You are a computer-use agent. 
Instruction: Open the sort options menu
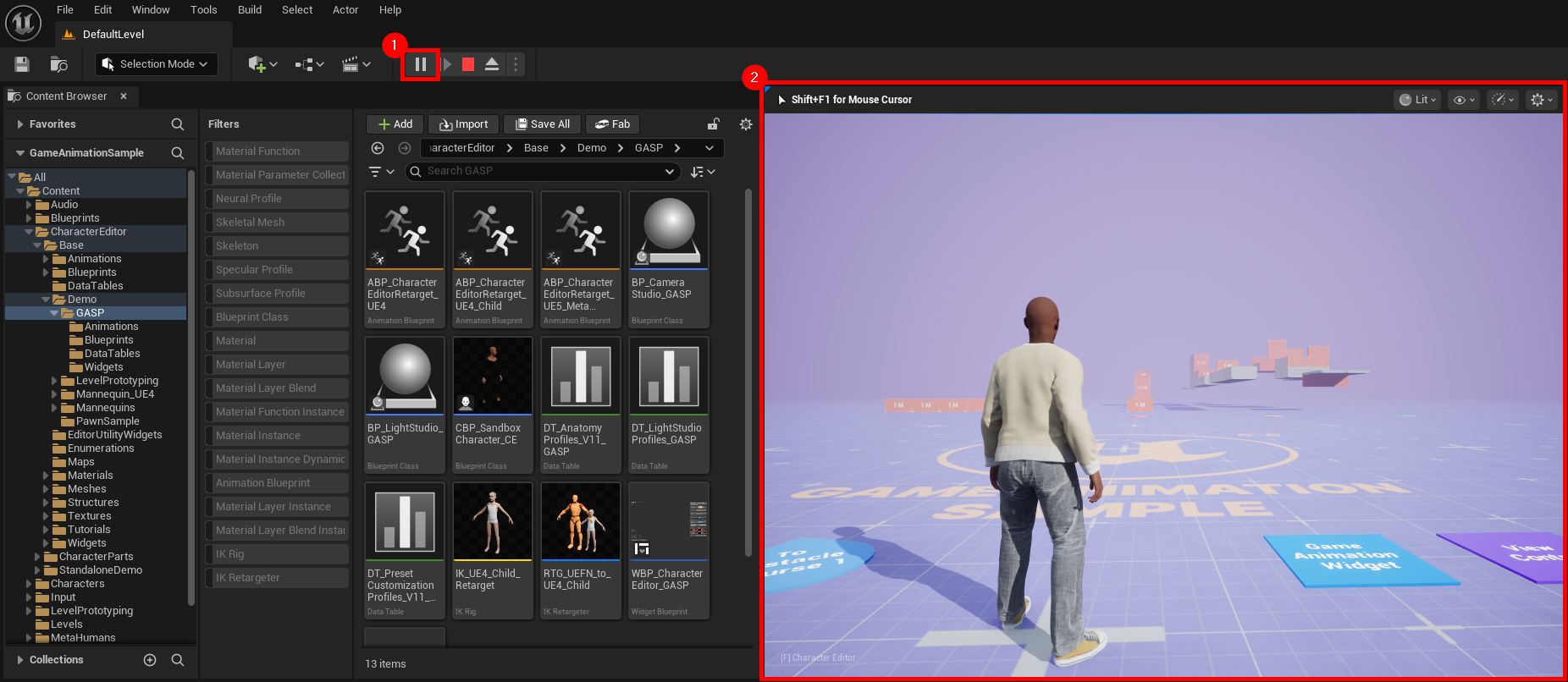coord(703,172)
